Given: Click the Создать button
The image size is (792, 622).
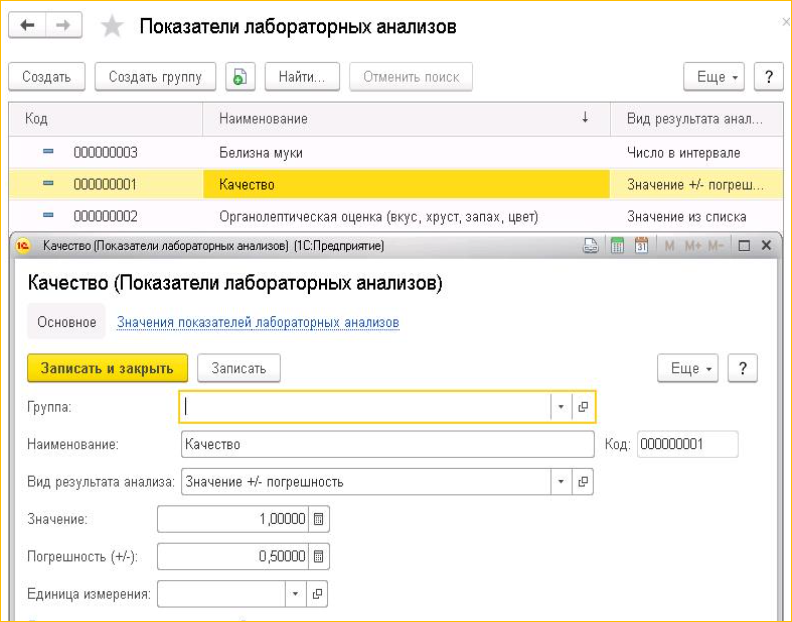Looking at the screenshot, I should tap(46, 77).
